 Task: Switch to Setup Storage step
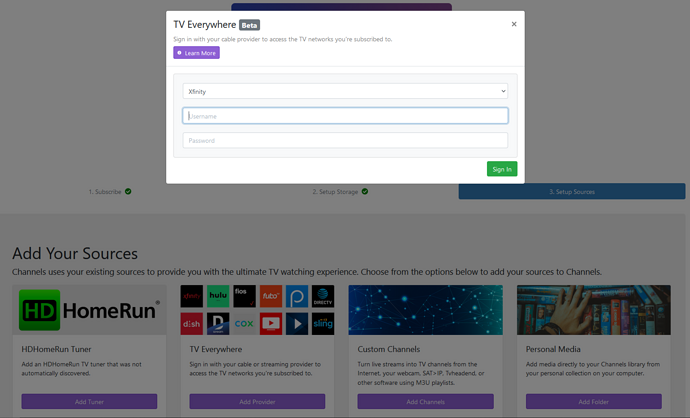tap(340, 191)
